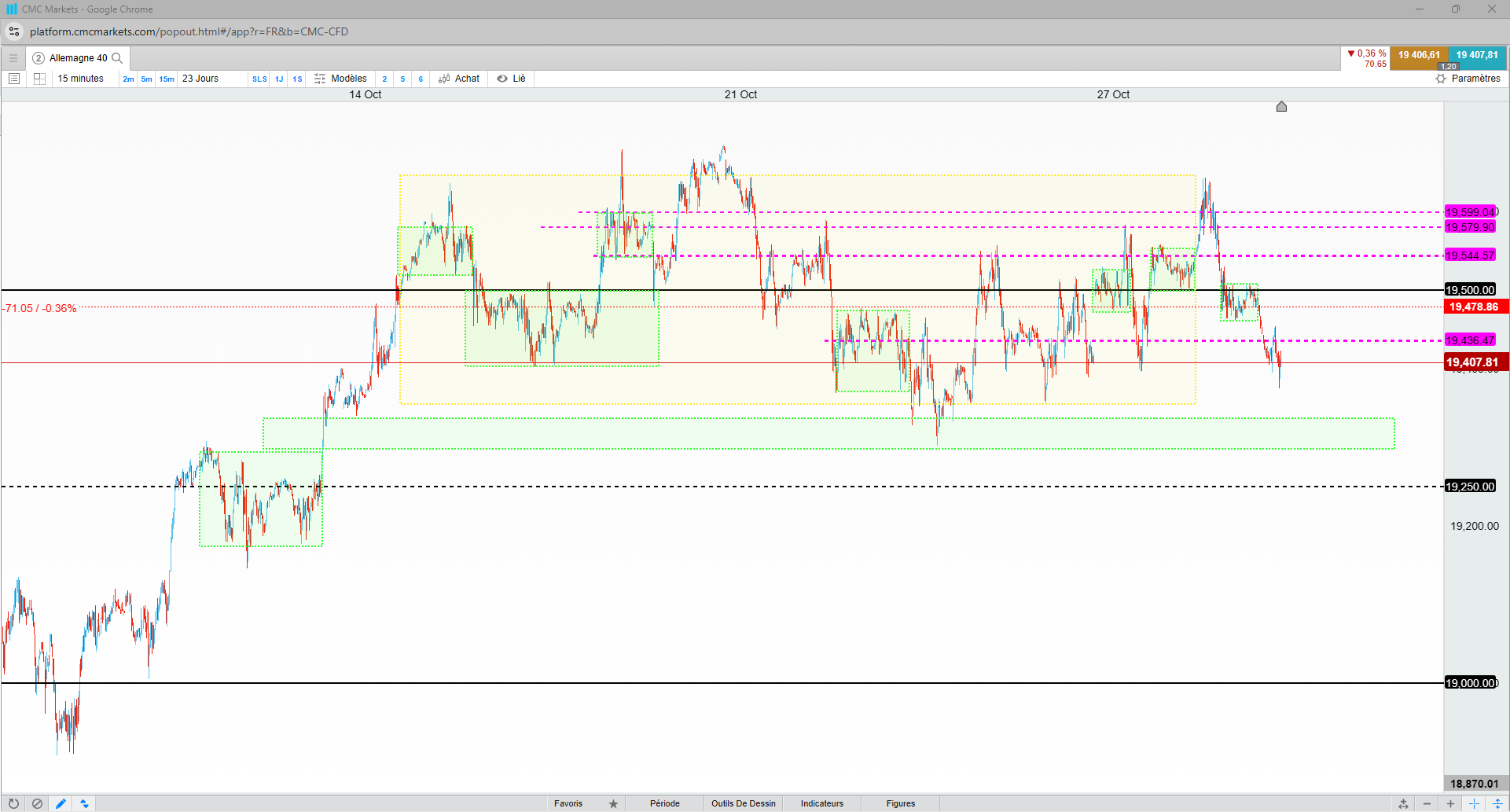The image size is (1510, 812).
Task: Select the SLS range shortcut
Action: [x=259, y=79]
